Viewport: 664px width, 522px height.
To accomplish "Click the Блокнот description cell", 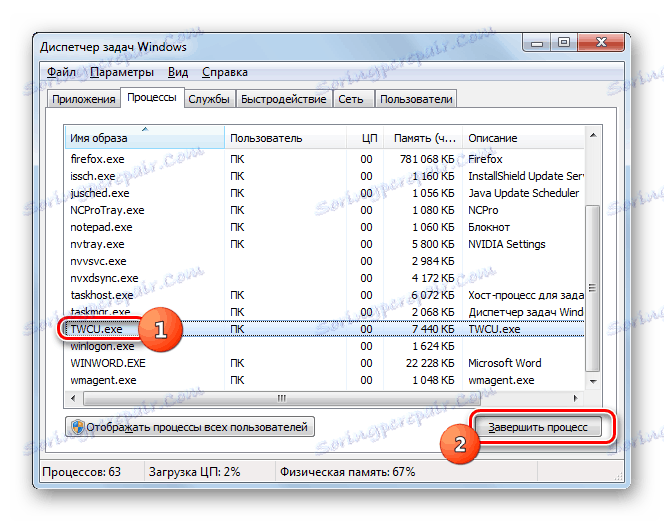I will (x=489, y=227).
